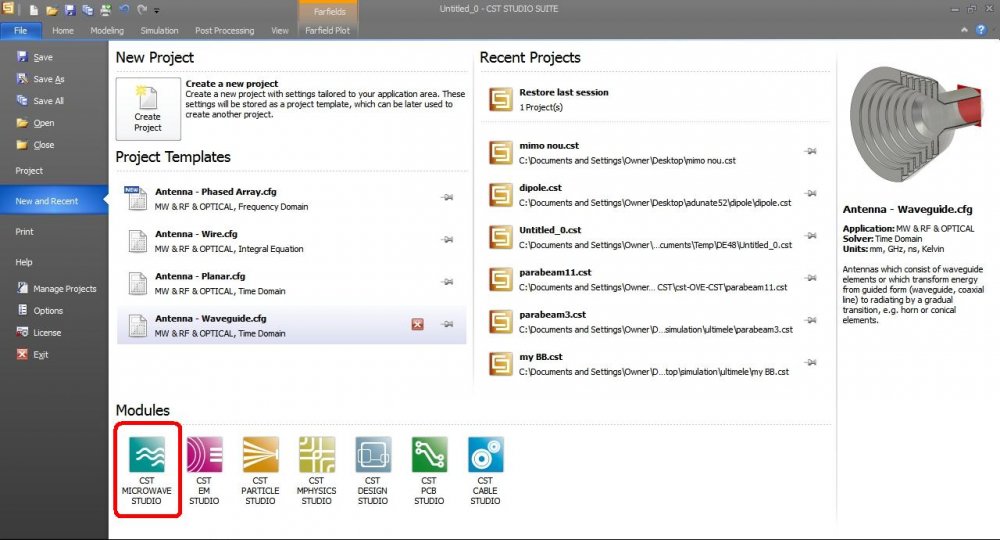Select Antenna - Phased Array.cfg template
The image size is (1000, 540).
(x=291, y=198)
